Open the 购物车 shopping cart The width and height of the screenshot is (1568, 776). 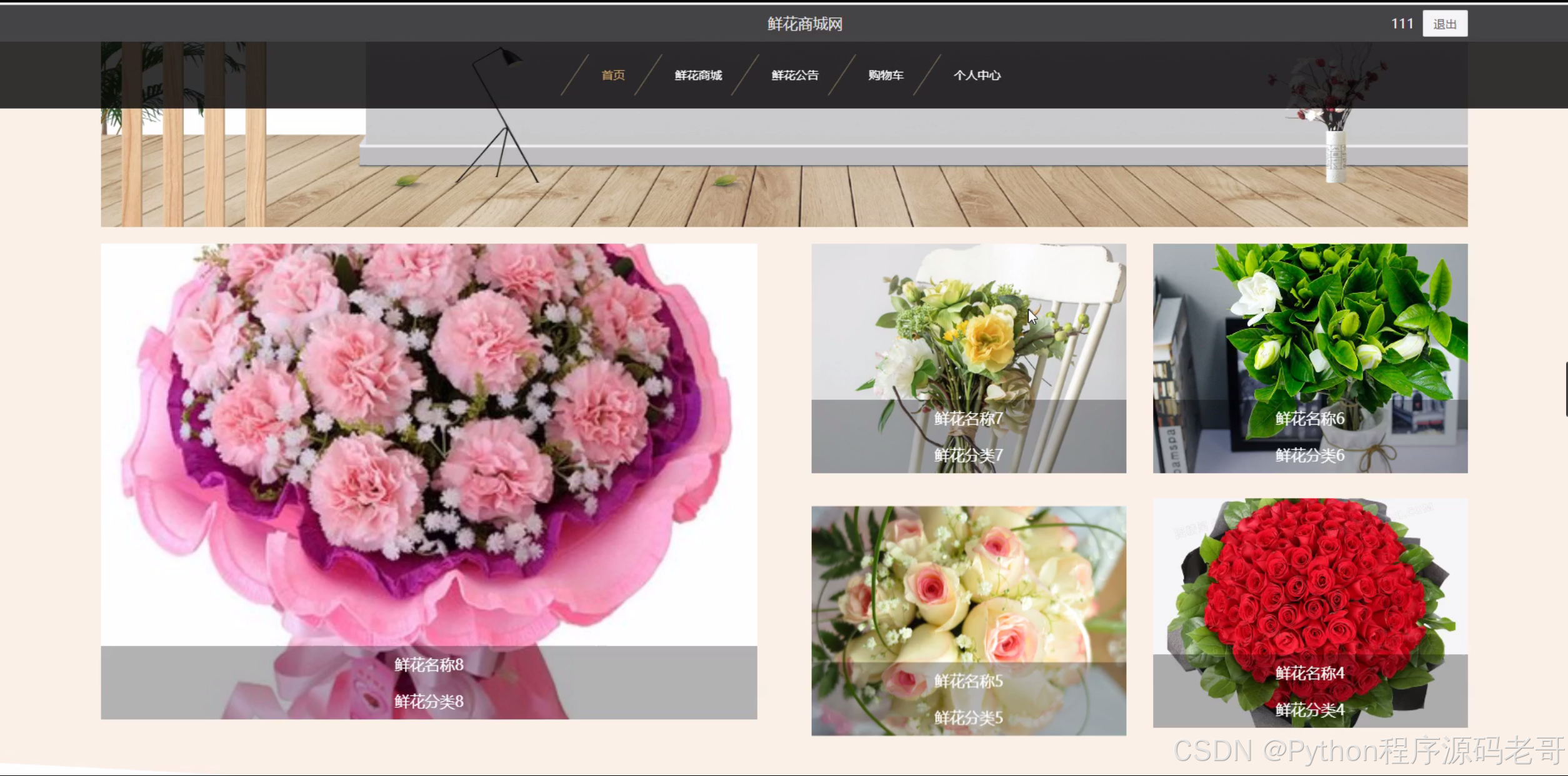pyautogui.click(x=886, y=75)
